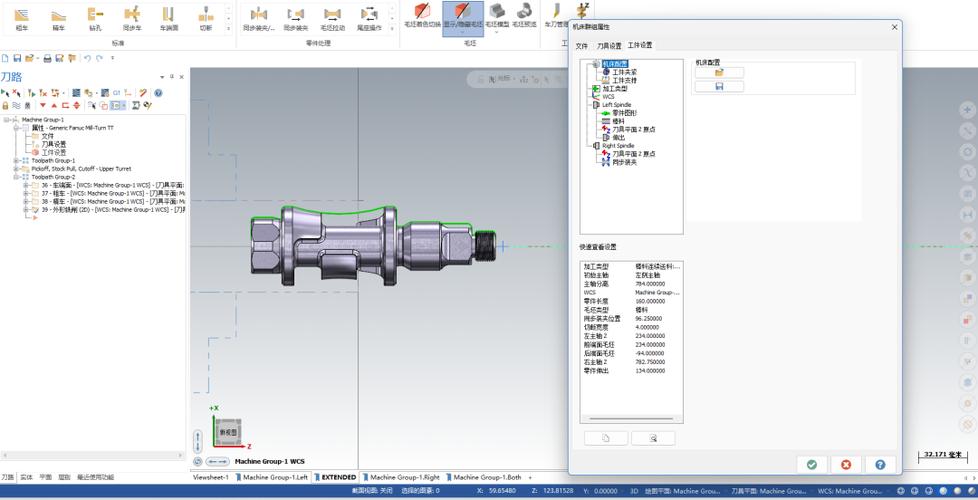This screenshot has height=500, width=978.
Task: Click the horizontal scrollbar in quick view list
Action: [x=631, y=419]
